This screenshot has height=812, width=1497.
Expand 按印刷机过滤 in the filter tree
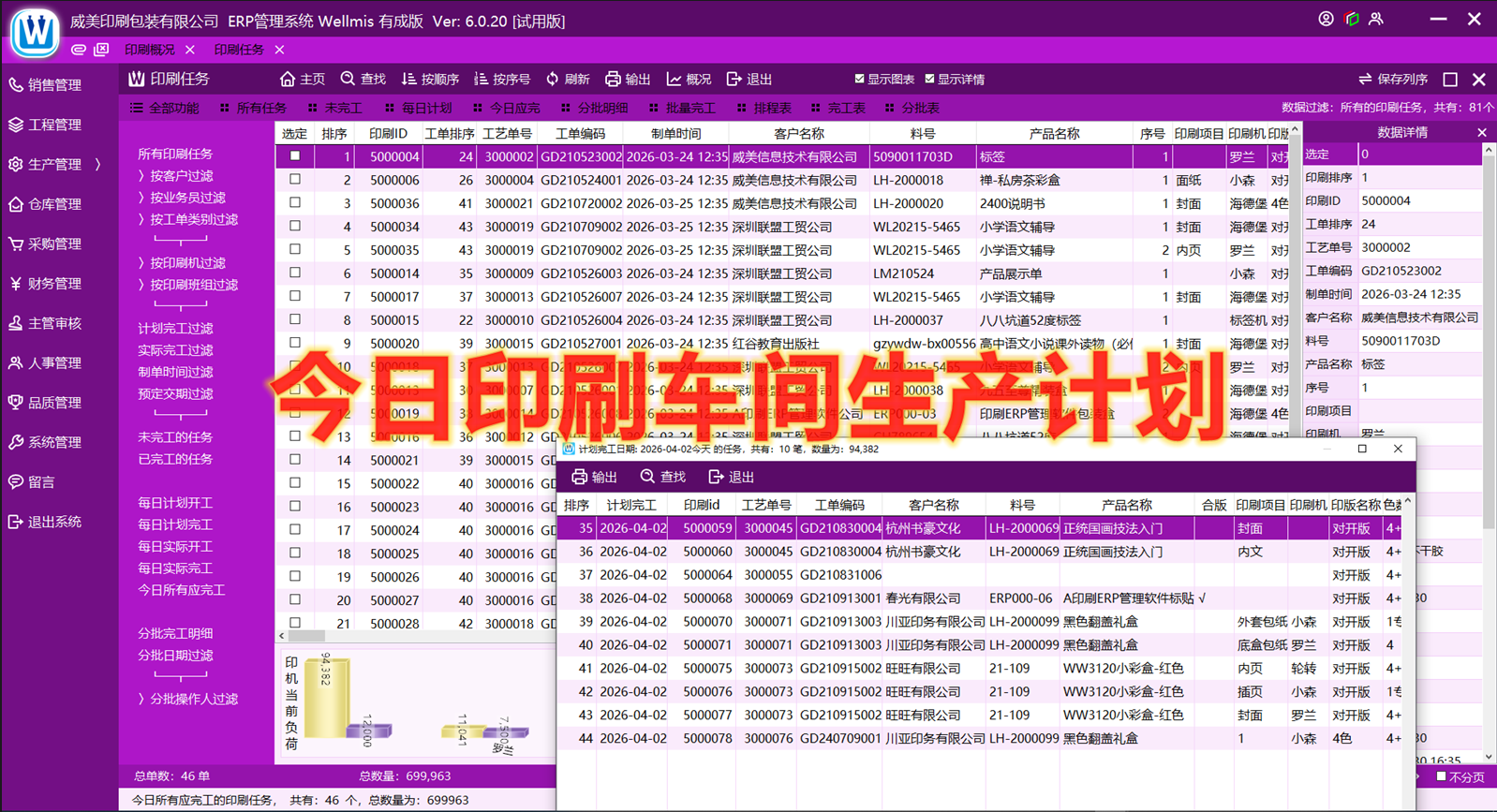142,263
